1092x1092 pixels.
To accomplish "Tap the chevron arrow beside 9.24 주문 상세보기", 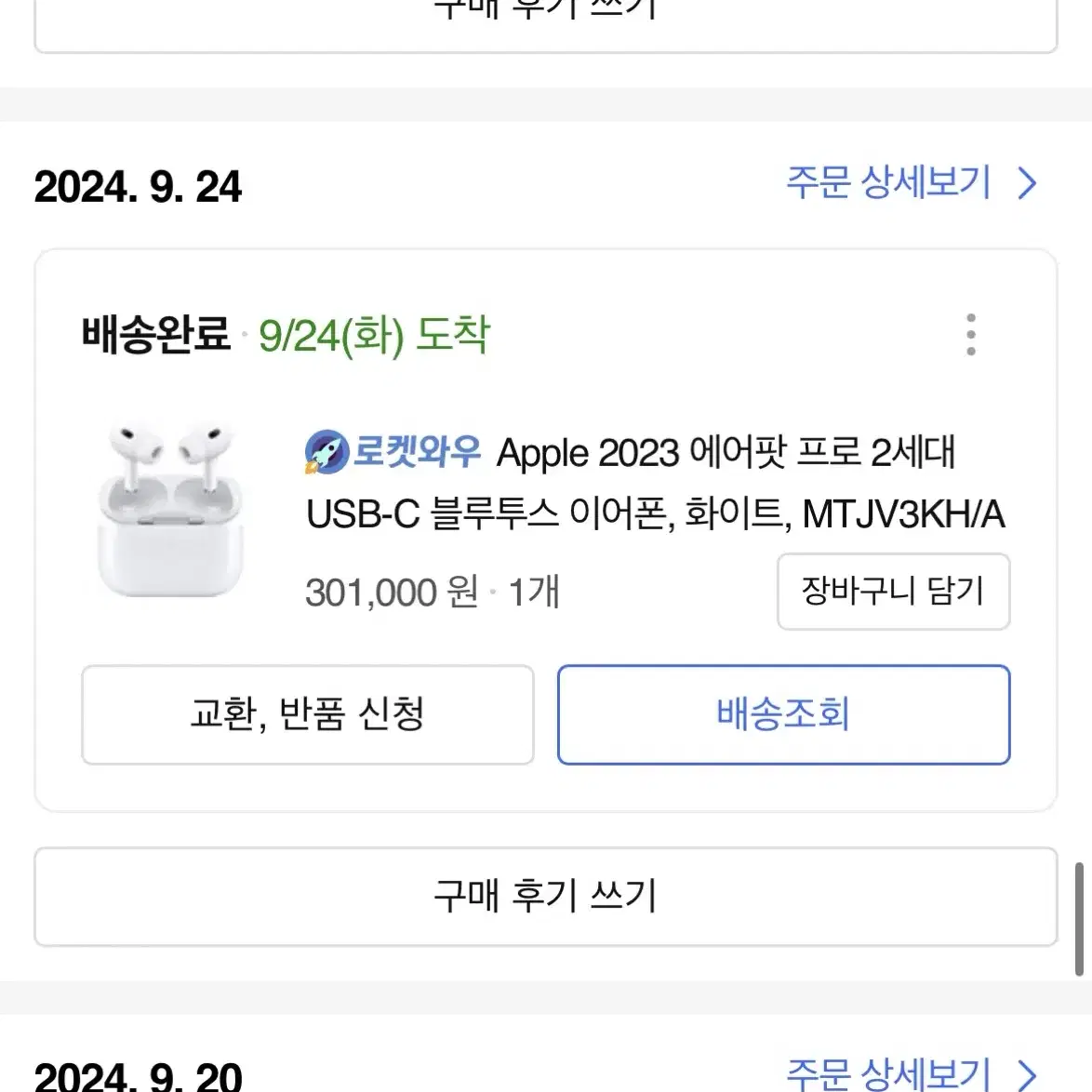I will click(1027, 184).
